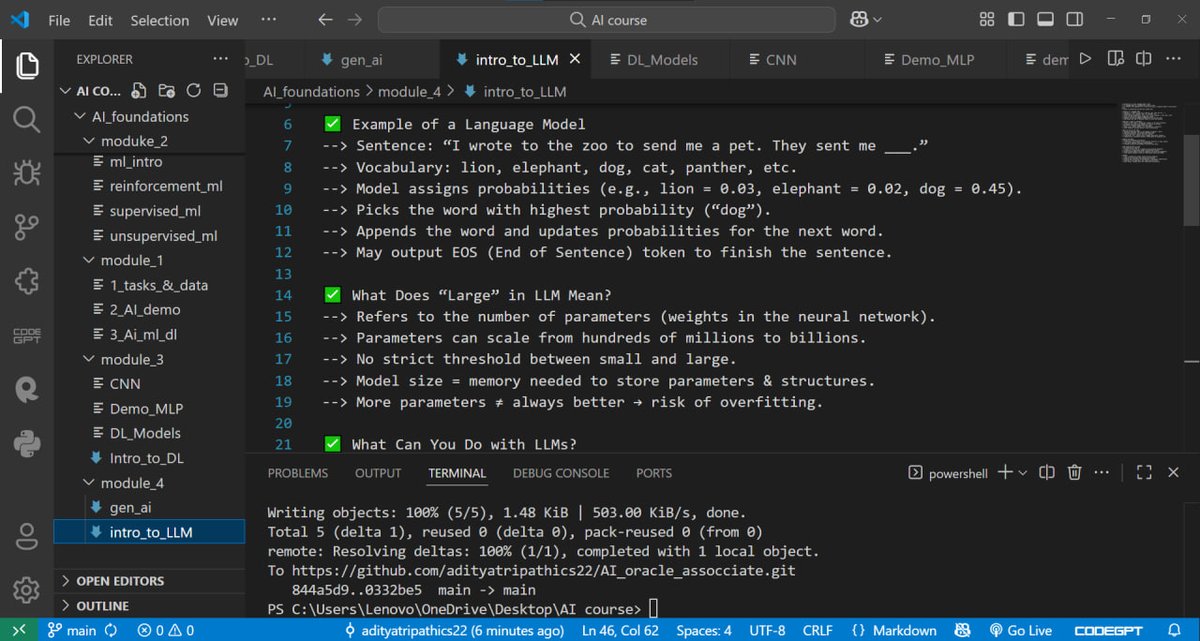
Task: Toggle the primary side bar
Action: 1016,19
